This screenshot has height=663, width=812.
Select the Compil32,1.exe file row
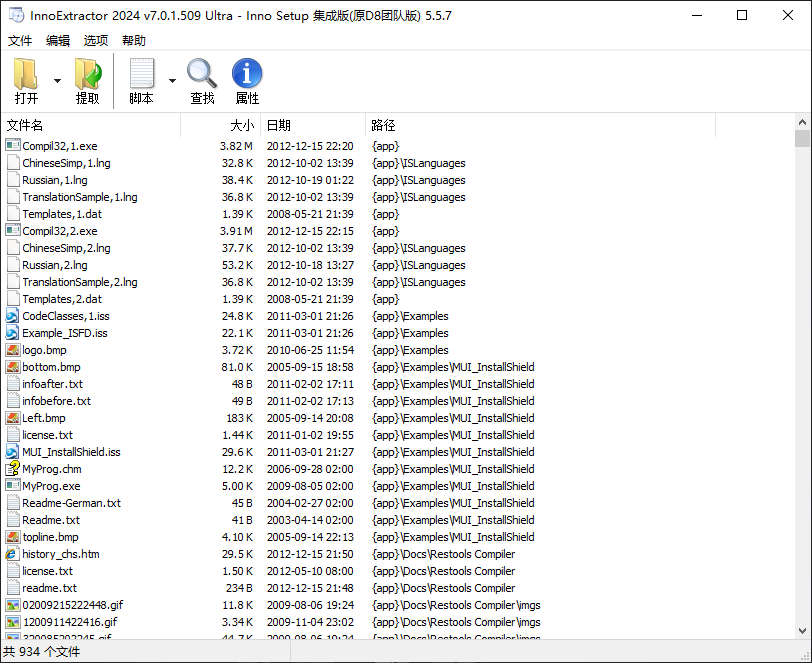[60, 146]
